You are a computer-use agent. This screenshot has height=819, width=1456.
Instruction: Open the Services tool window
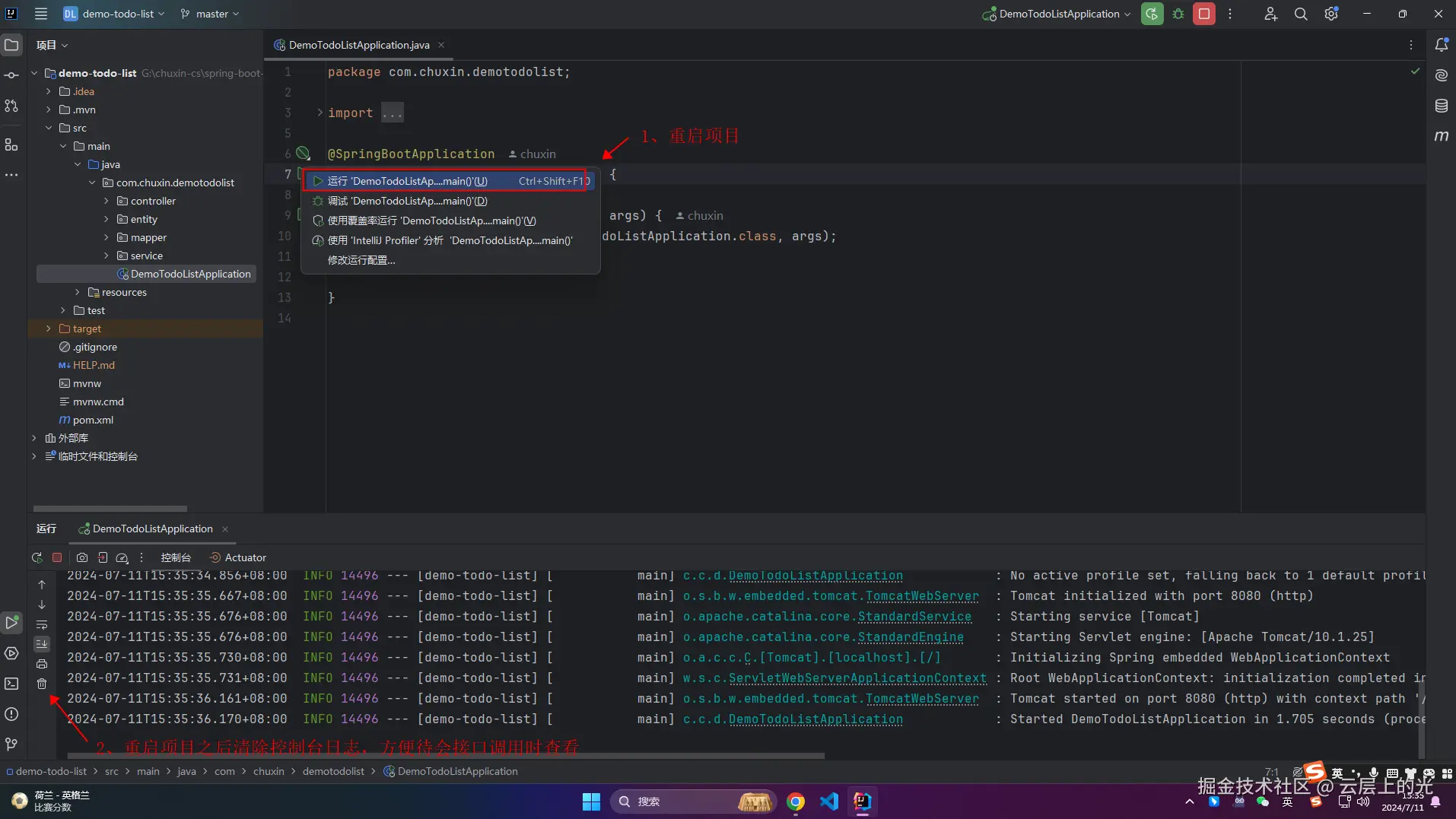pyautogui.click(x=11, y=653)
